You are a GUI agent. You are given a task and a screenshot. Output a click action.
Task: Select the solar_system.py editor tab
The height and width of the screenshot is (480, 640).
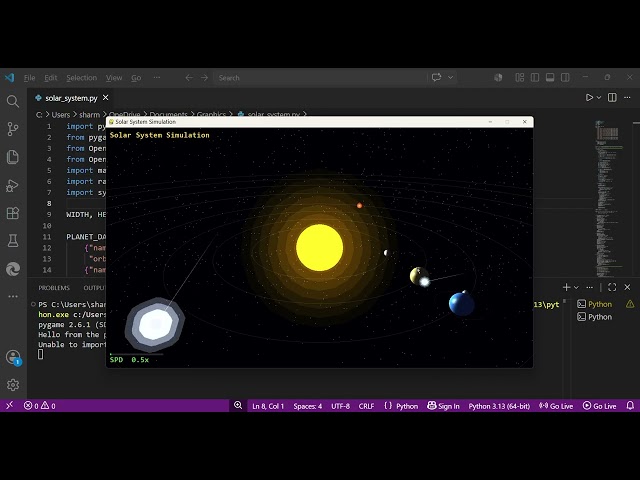pyautogui.click(x=71, y=98)
